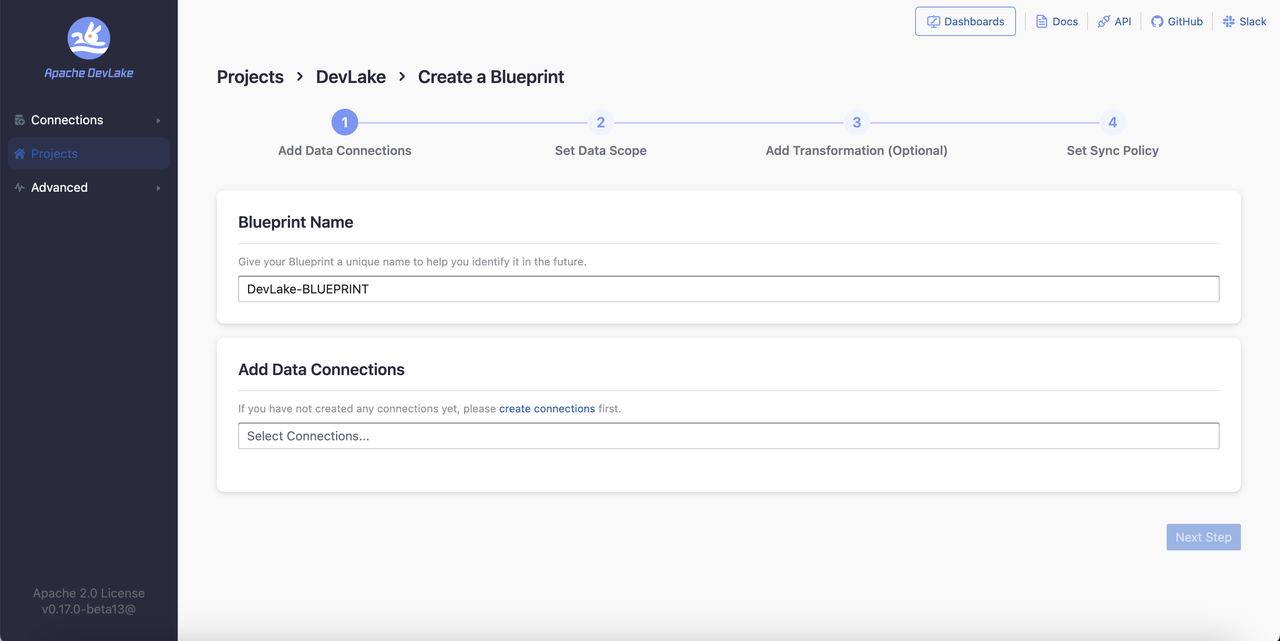Open DevLake project breadcrumb
Image resolution: width=1280 pixels, height=641 pixels.
351,77
